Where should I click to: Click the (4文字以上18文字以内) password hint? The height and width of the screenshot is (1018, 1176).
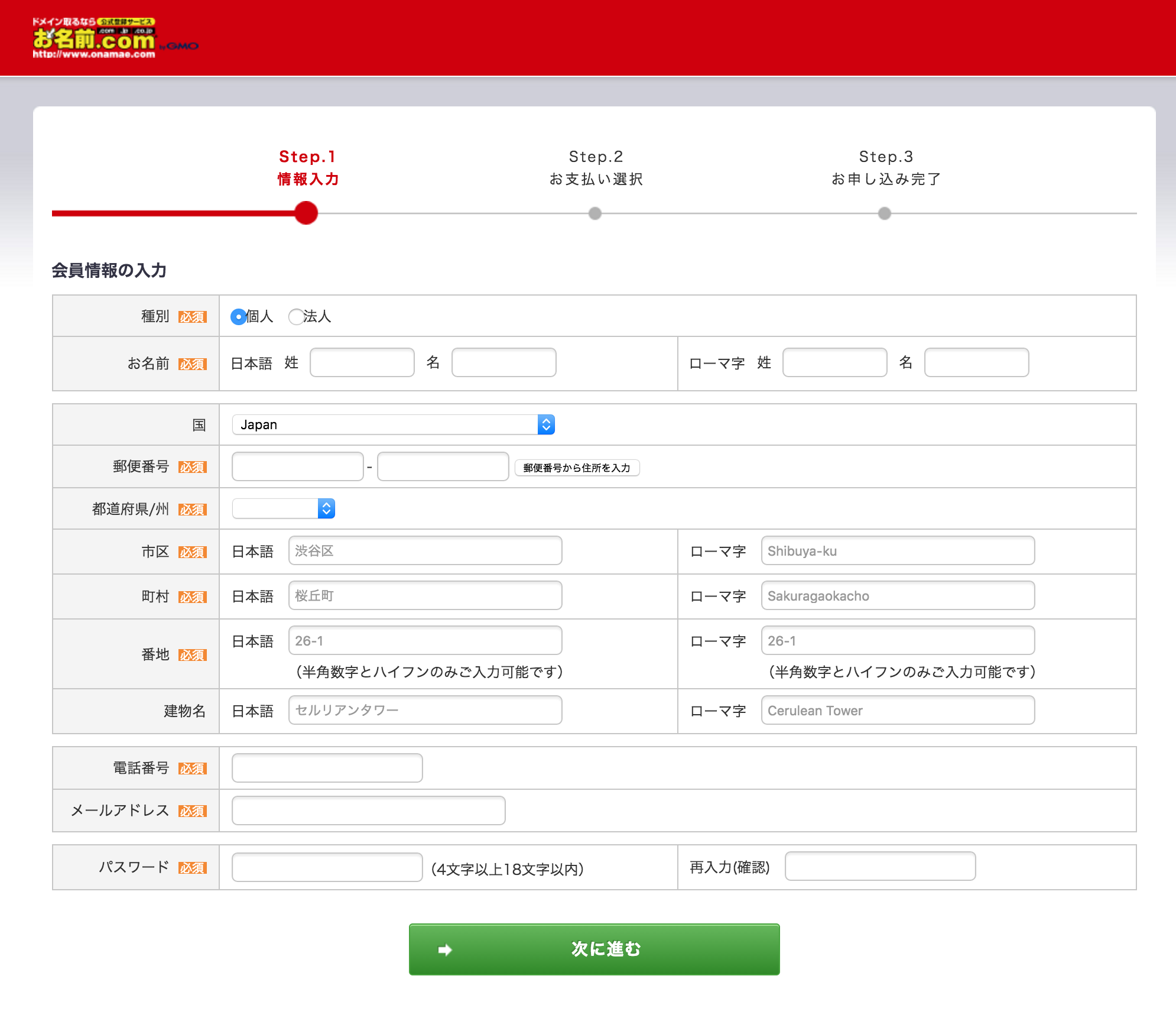point(508,869)
